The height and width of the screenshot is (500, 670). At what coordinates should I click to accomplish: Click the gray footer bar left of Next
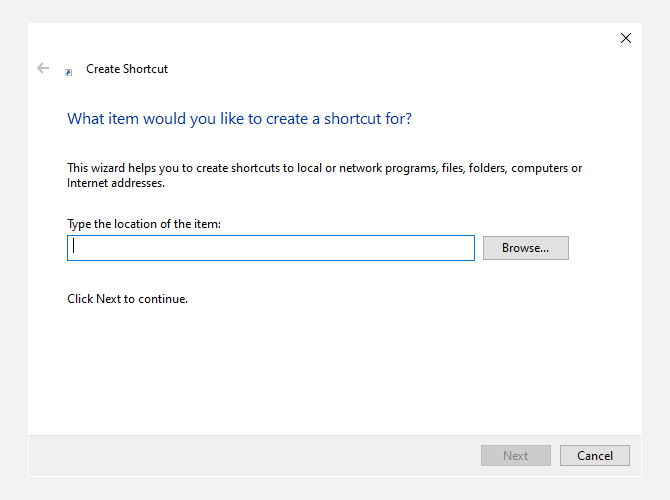click(250, 455)
